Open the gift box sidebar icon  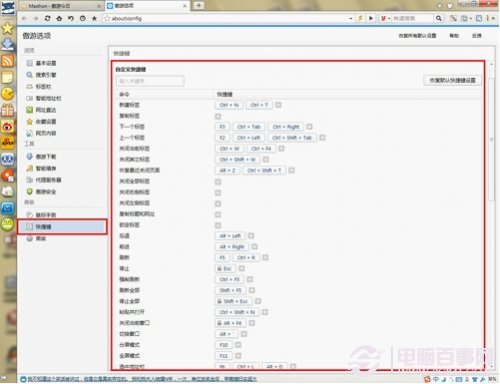7,110
